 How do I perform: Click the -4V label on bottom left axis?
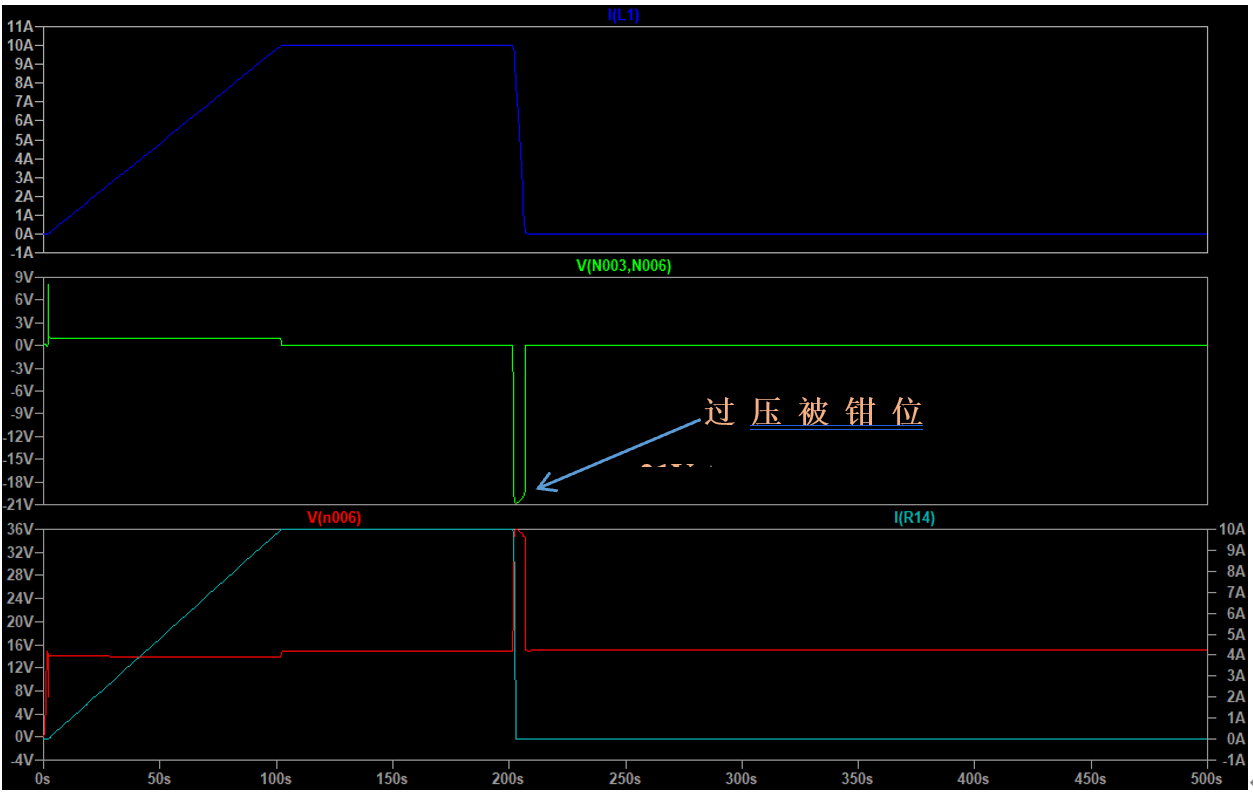21,760
